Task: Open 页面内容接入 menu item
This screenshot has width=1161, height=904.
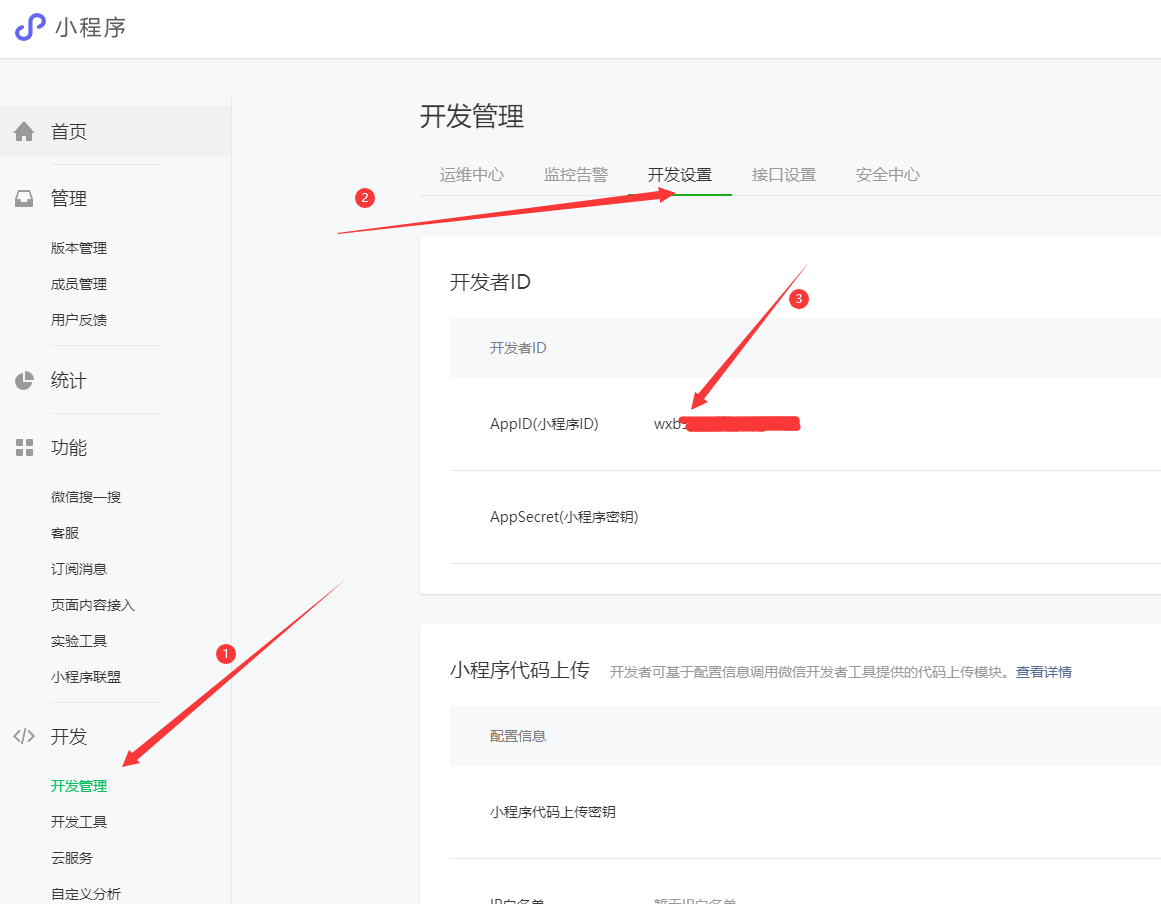Action: click(93, 605)
